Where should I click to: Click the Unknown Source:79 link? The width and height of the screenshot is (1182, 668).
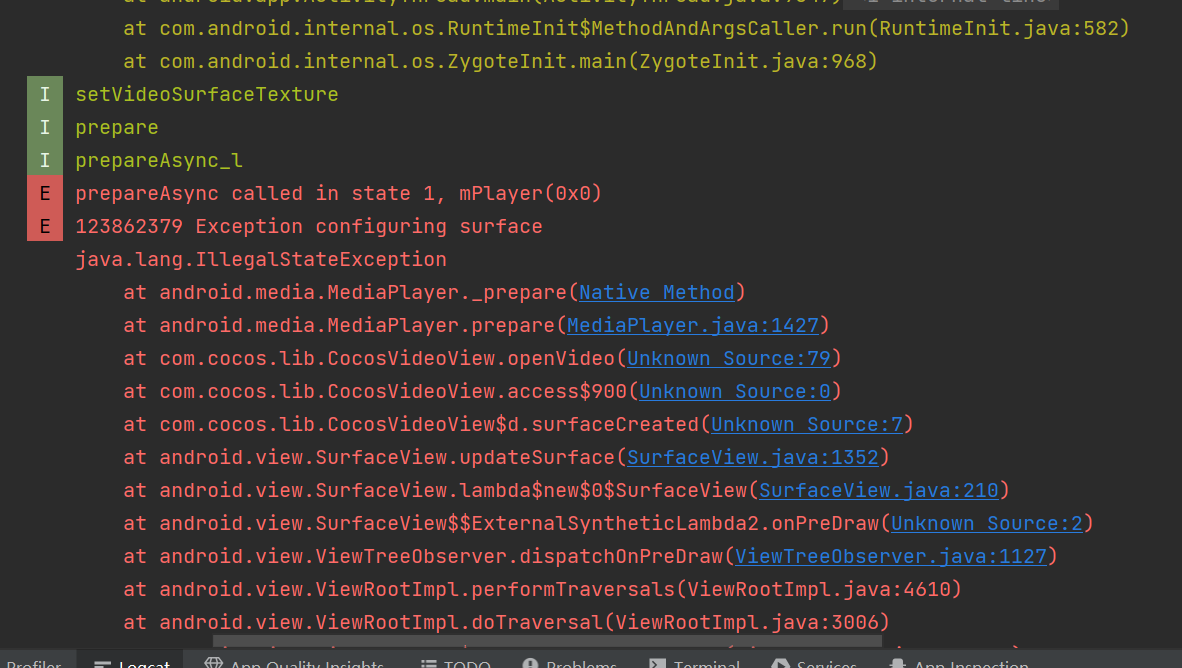pyautogui.click(x=729, y=359)
